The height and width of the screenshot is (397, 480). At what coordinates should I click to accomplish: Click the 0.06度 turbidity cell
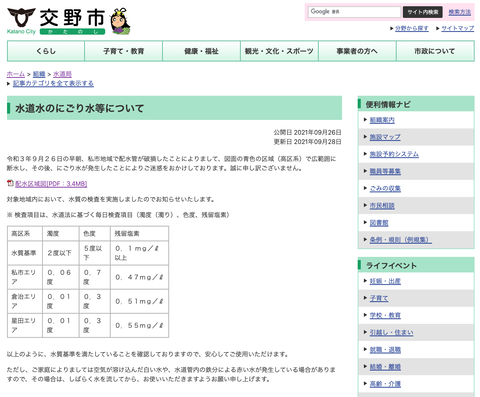pyautogui.click(x=61, y=277)
